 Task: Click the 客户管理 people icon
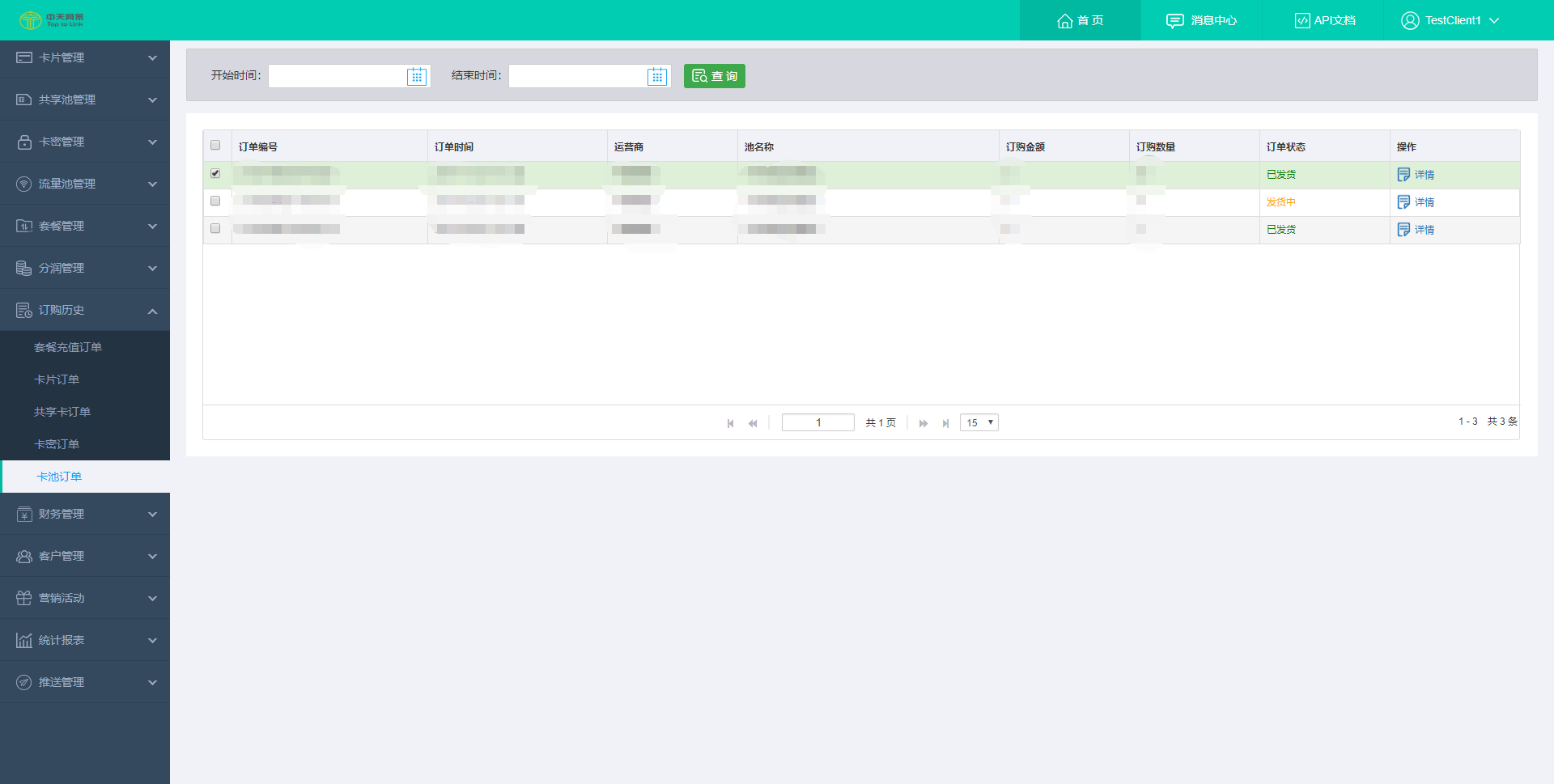pos(24,556)
